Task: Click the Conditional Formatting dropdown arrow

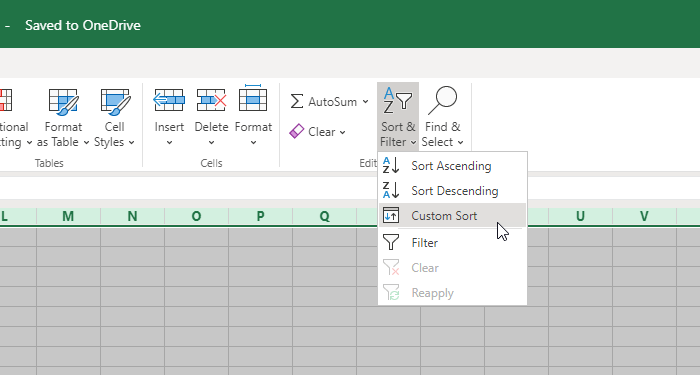Action: point(29,142)
